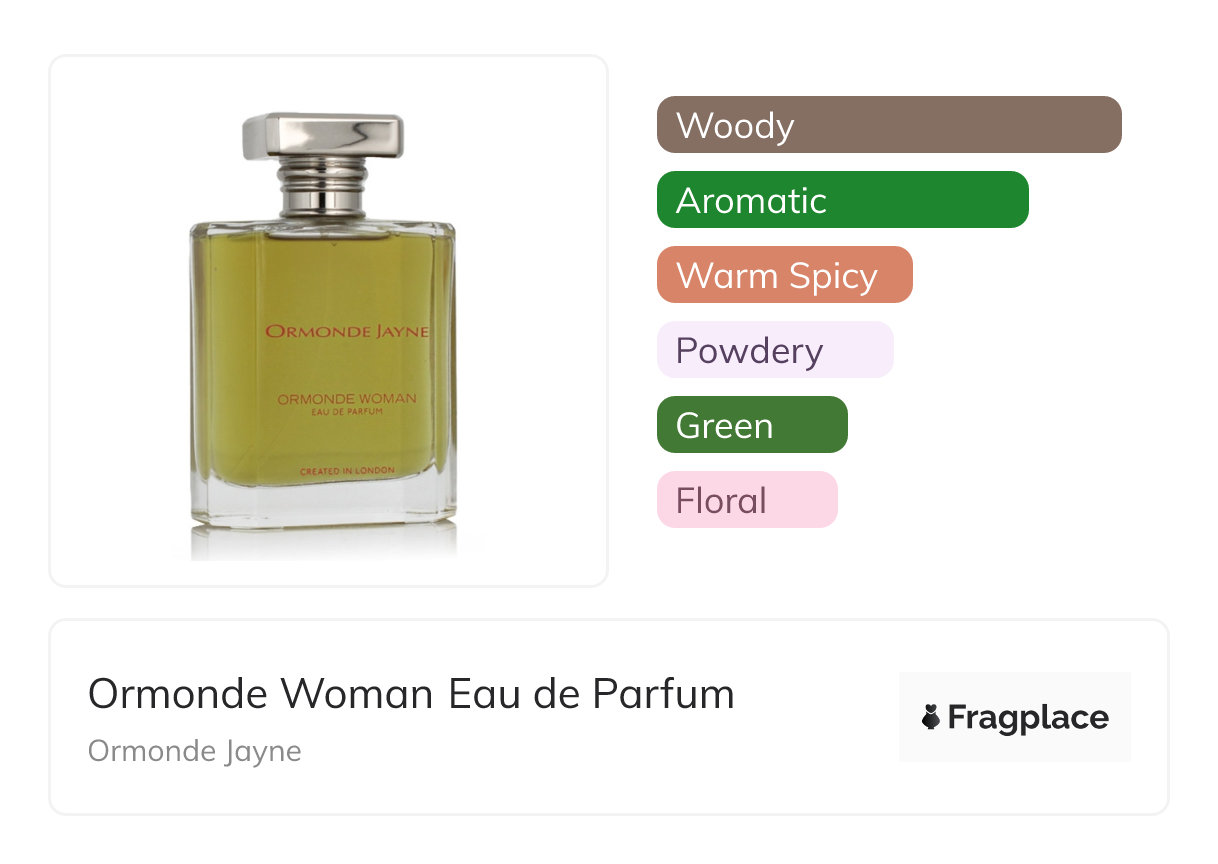Viewport: 1218px width, 864px height.
Task: Click the Green accord bar
Action: click(x=752, y=425)
